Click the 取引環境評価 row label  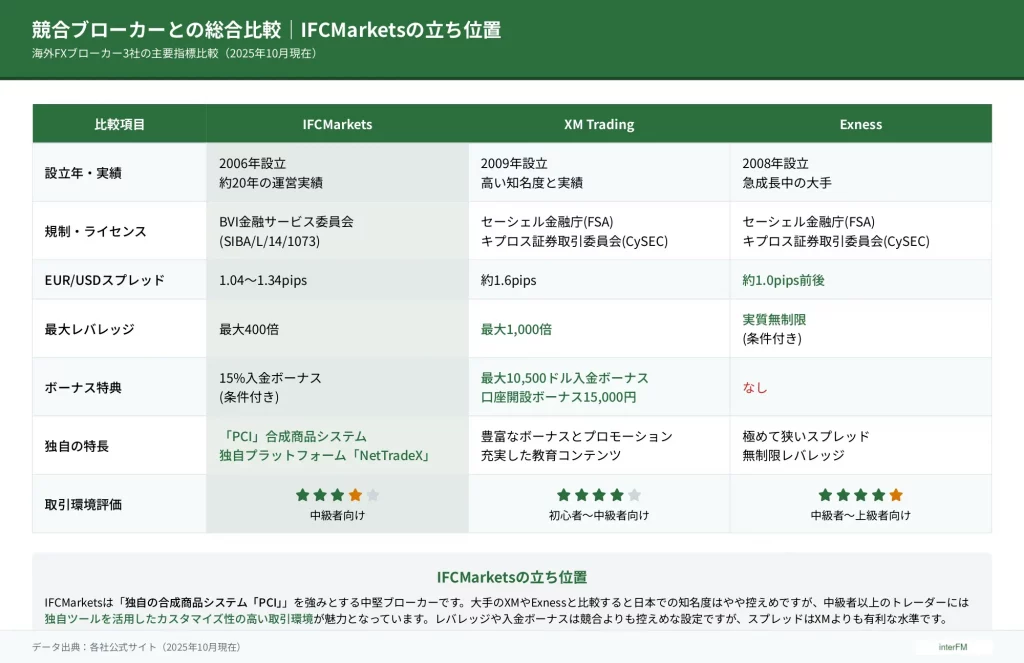click(x=83, y=505)
